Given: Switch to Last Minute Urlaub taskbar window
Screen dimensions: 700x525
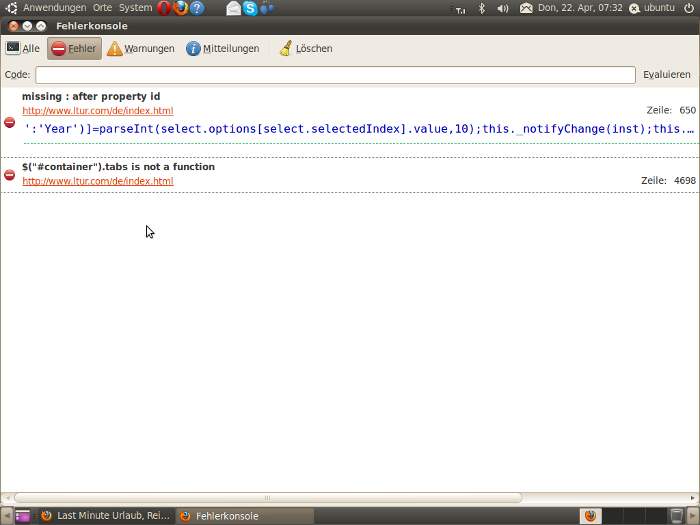Looking at the screenshot, I should [105, 516].
